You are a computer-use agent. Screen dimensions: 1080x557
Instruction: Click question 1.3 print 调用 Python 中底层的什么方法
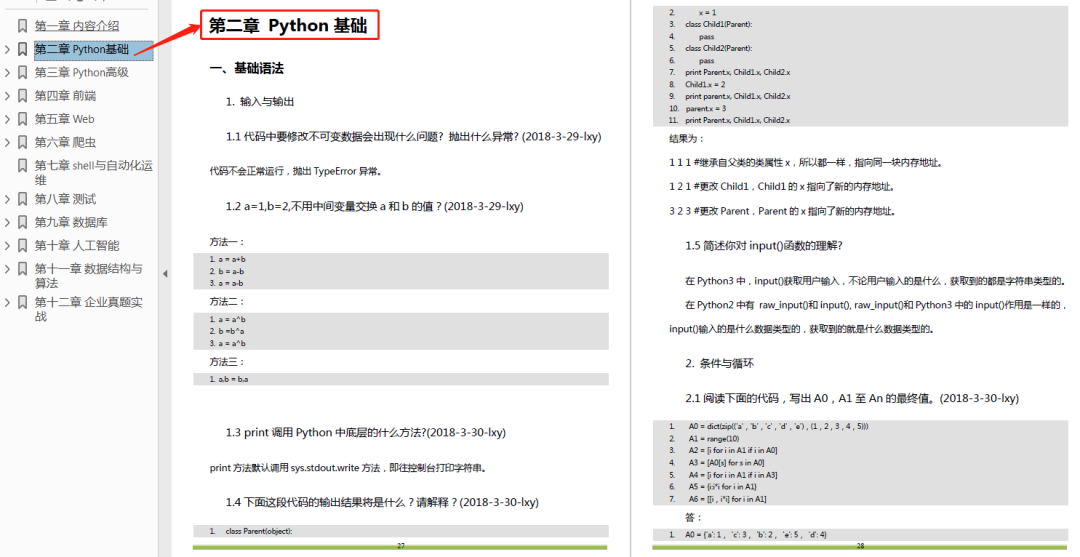[x=366, y=433]
